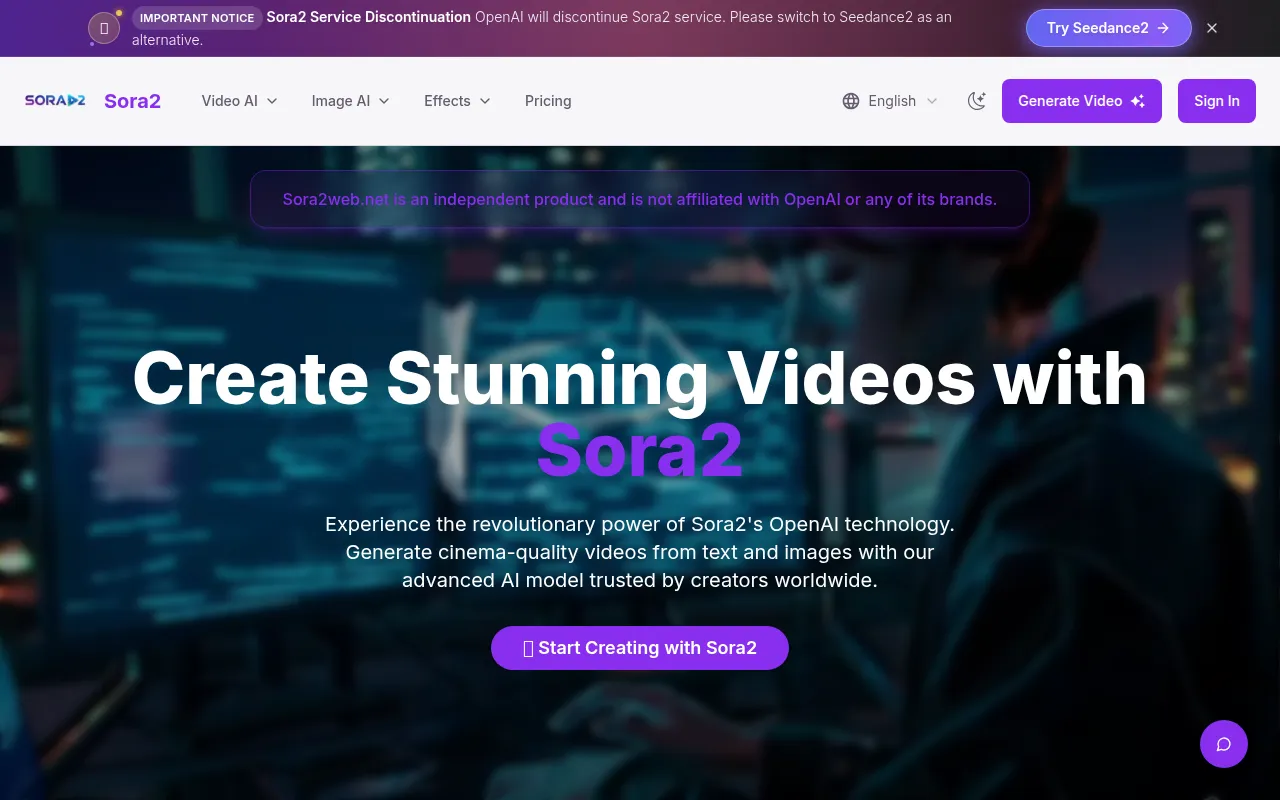The width and height of the screenshot is (1280, 800).
Task: Go to the Pricing page
Action: point(548,101)
